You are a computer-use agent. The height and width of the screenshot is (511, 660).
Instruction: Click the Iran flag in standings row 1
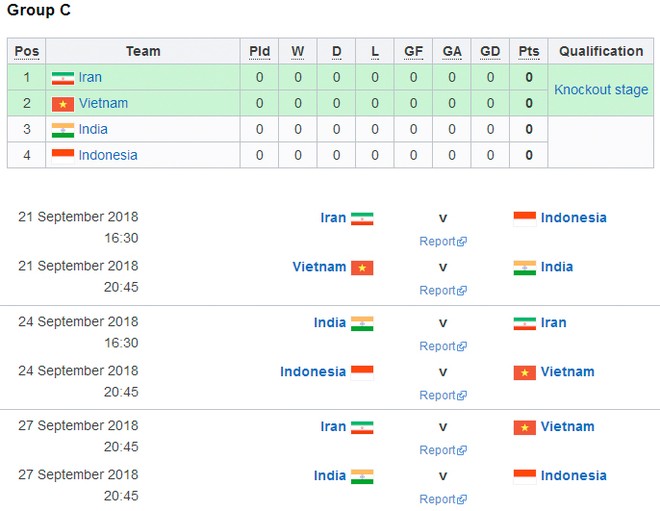(63, 78)
